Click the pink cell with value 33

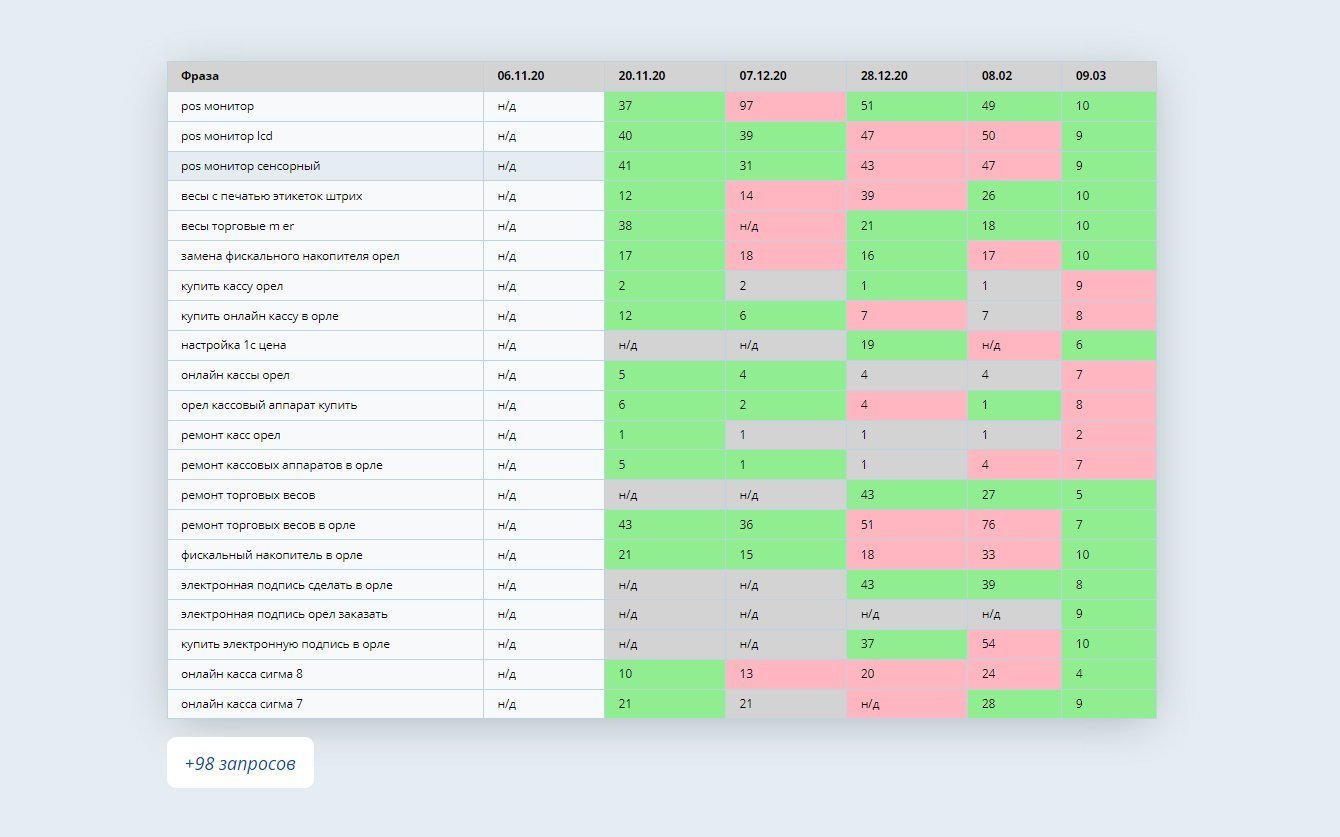pyautogui.click(x=1014, y=555)
